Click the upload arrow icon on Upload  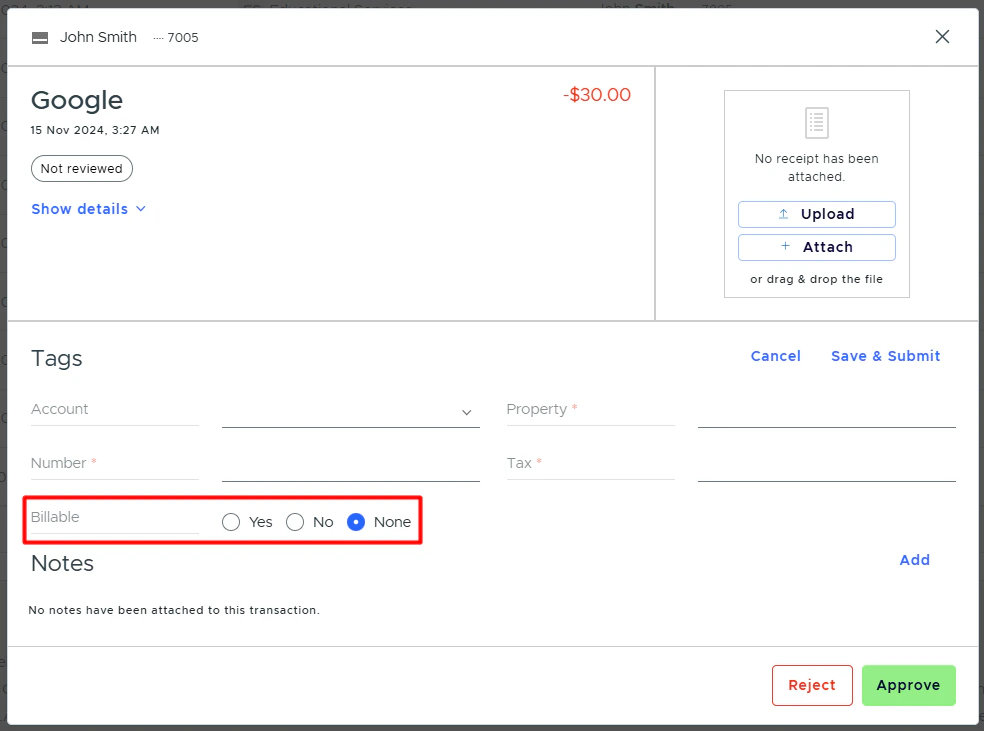pos(786,214)
